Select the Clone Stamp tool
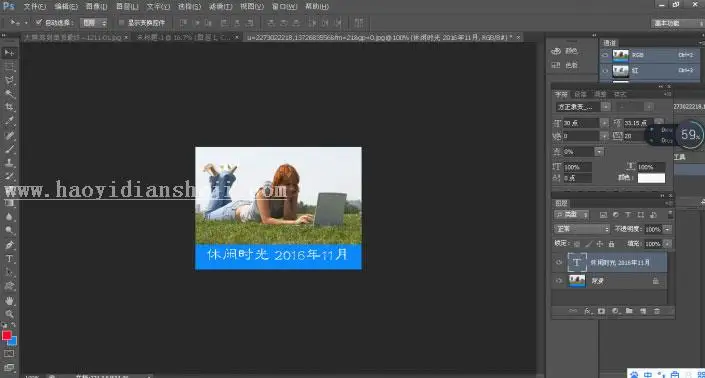The height and width of the screenshot is (378, 705). tap(9, 163)
